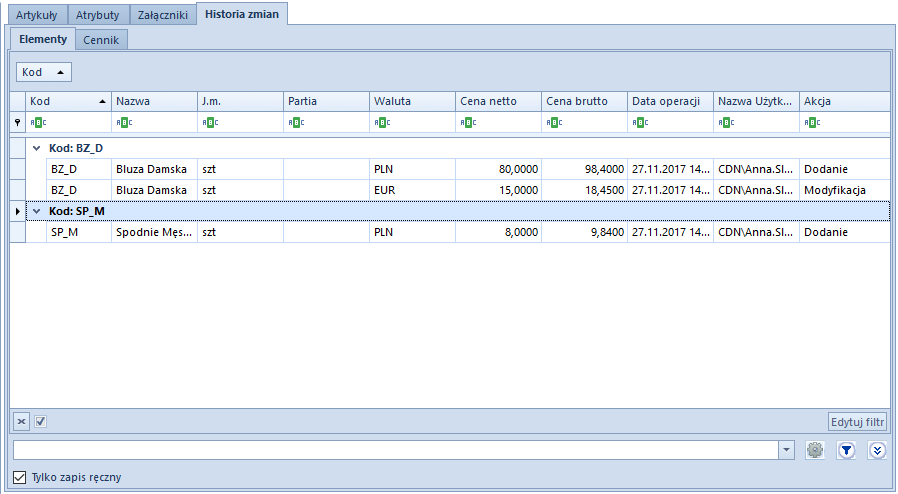898x494 pixels.
Task: Click filter condition icon in Nazwa filter cell
Action: coord(124,122)
